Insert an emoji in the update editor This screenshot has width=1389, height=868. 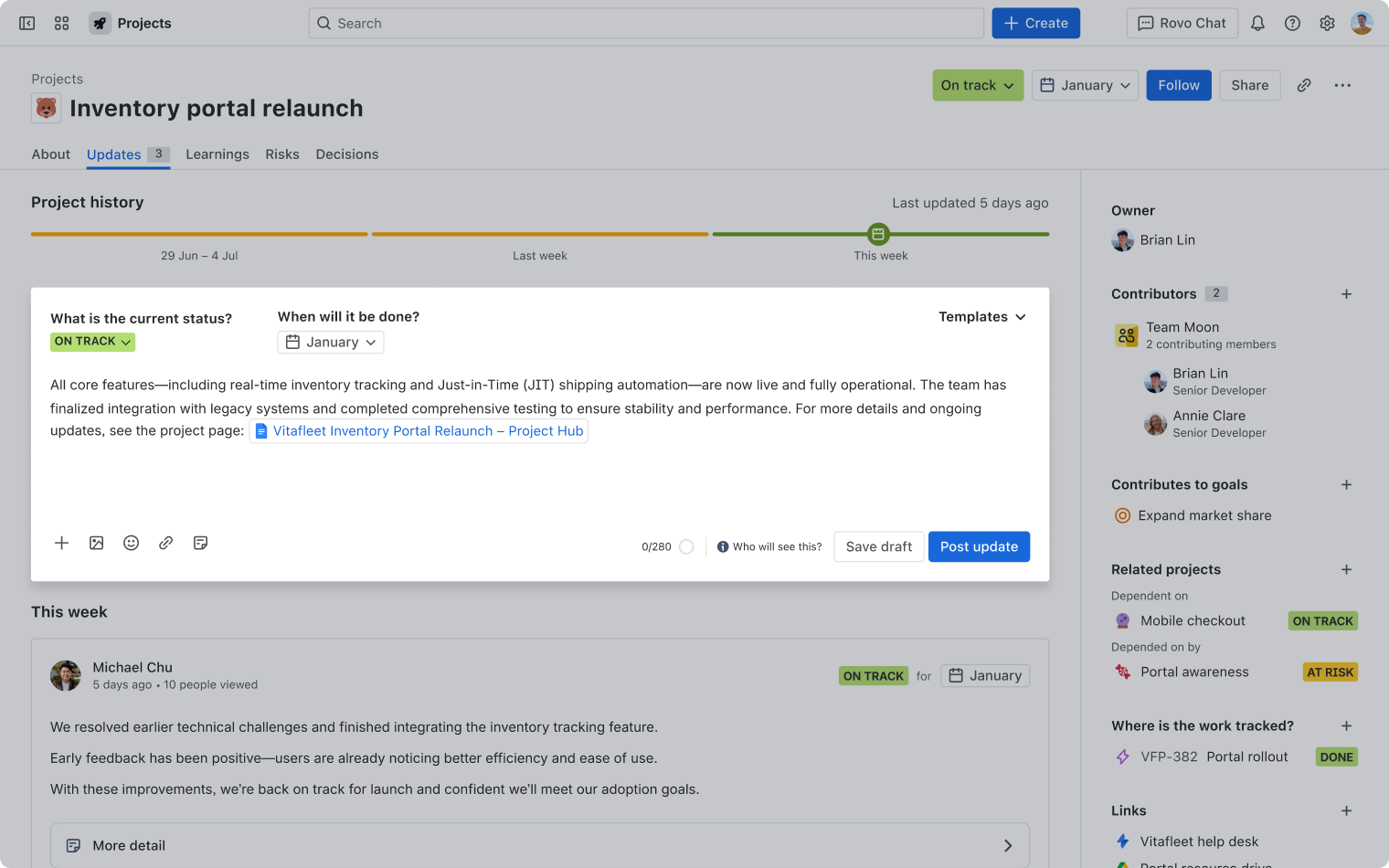pyautogui.click(x=132, y=543)
